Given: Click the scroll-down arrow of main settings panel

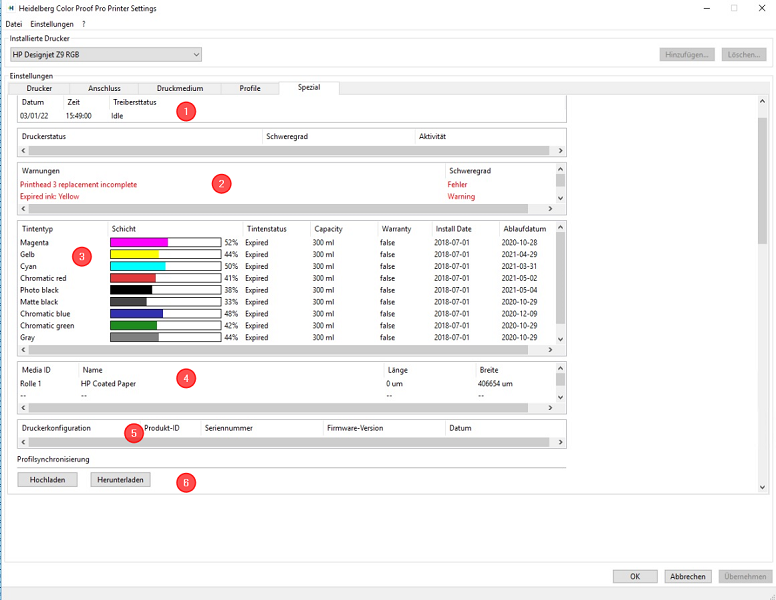Looking at the screenshot, I should point(762,487).
